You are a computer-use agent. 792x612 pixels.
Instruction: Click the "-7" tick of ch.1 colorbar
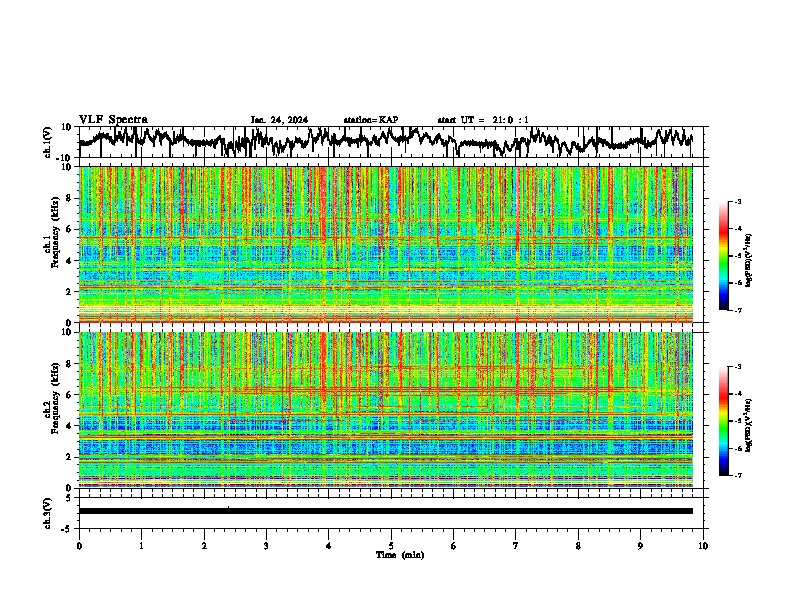[x=738, y=310]
